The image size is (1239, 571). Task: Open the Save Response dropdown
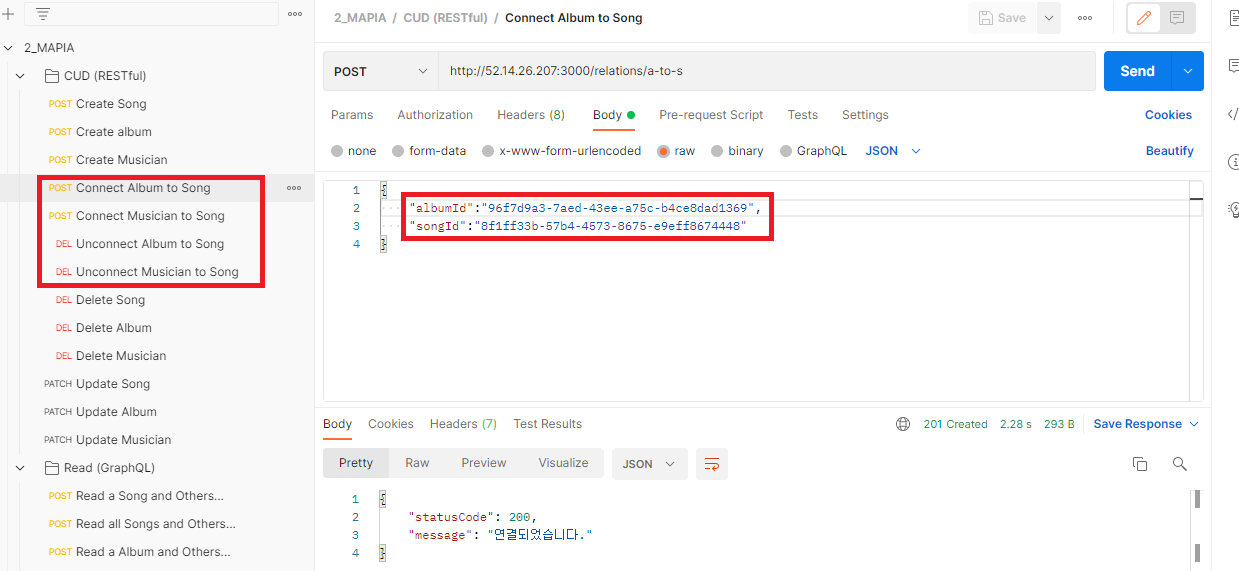[x=1146, y=424]
